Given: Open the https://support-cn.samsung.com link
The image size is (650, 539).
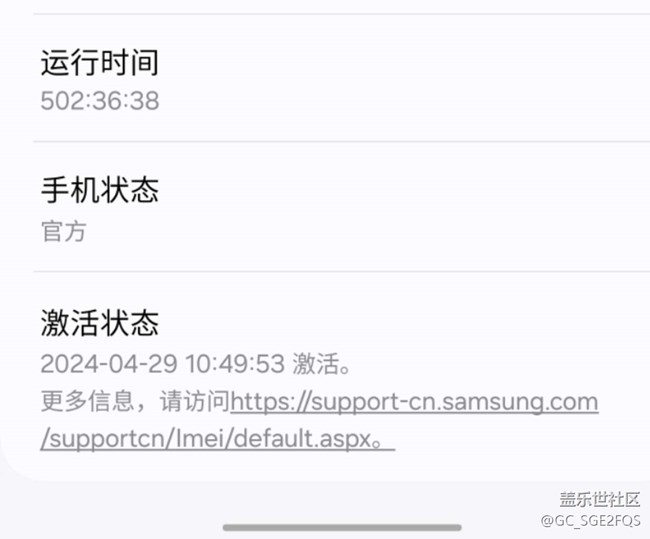Looking at the screenshot, I should point(414,402).
